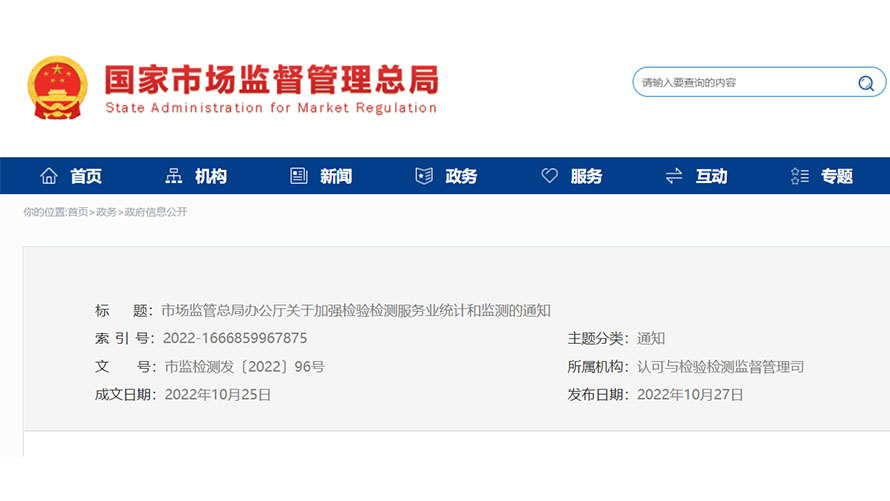Click the heart icon beside 服务
The height and width of the screenshot is (501, 890).
tap(549, 175)
